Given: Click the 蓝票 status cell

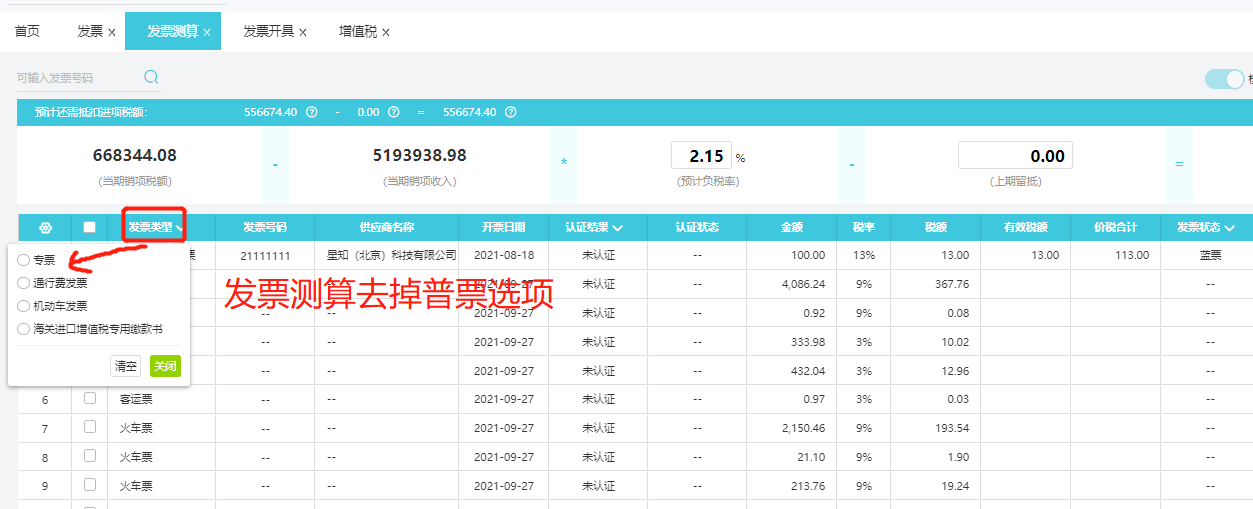Looking at the screenshot, I should tap(1210, 255).
